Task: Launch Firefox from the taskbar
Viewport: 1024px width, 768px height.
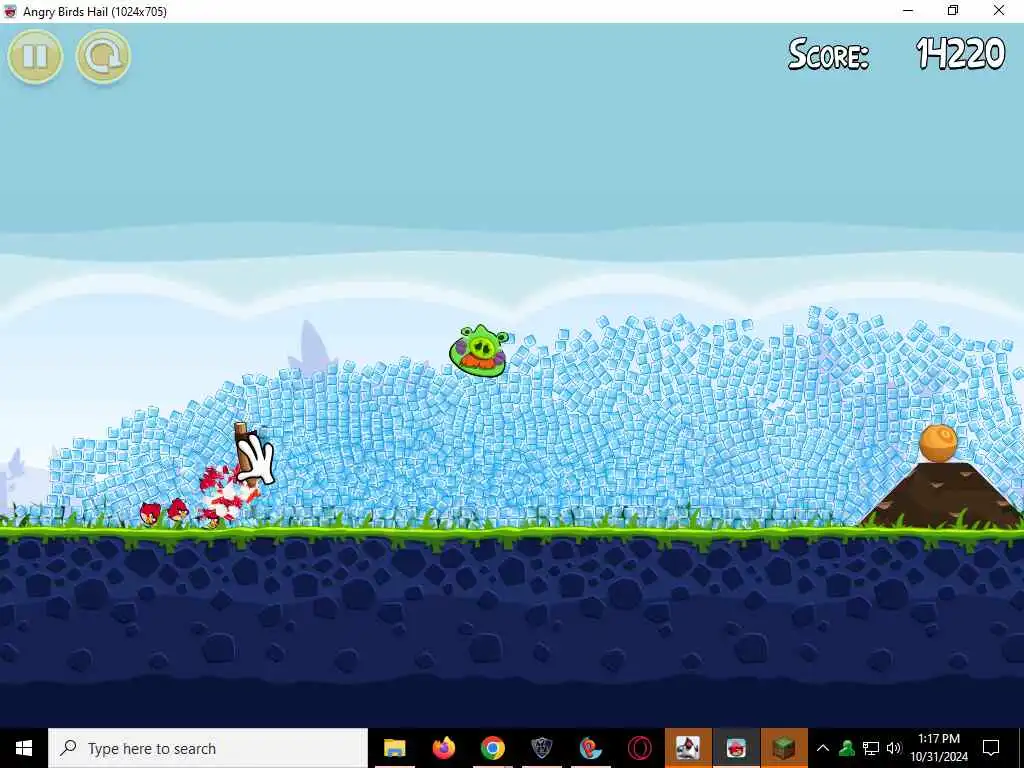Action: (x=443, y=748)
